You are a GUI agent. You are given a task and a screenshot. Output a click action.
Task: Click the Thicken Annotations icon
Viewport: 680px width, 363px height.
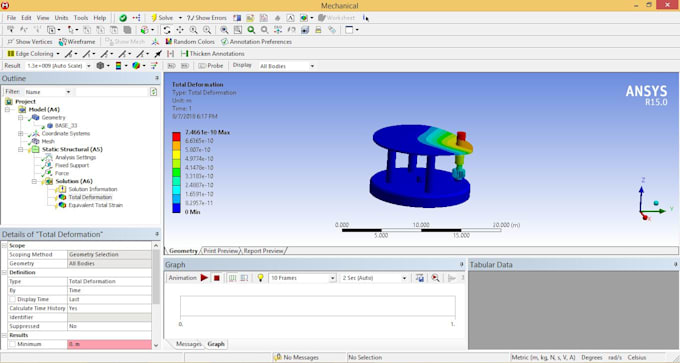point(184,54)
